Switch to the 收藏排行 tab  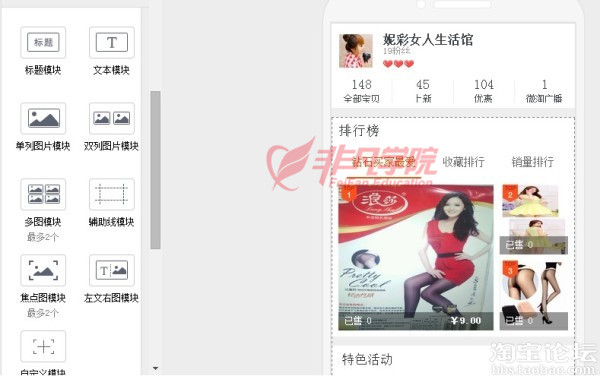click(x=463, y=162)
